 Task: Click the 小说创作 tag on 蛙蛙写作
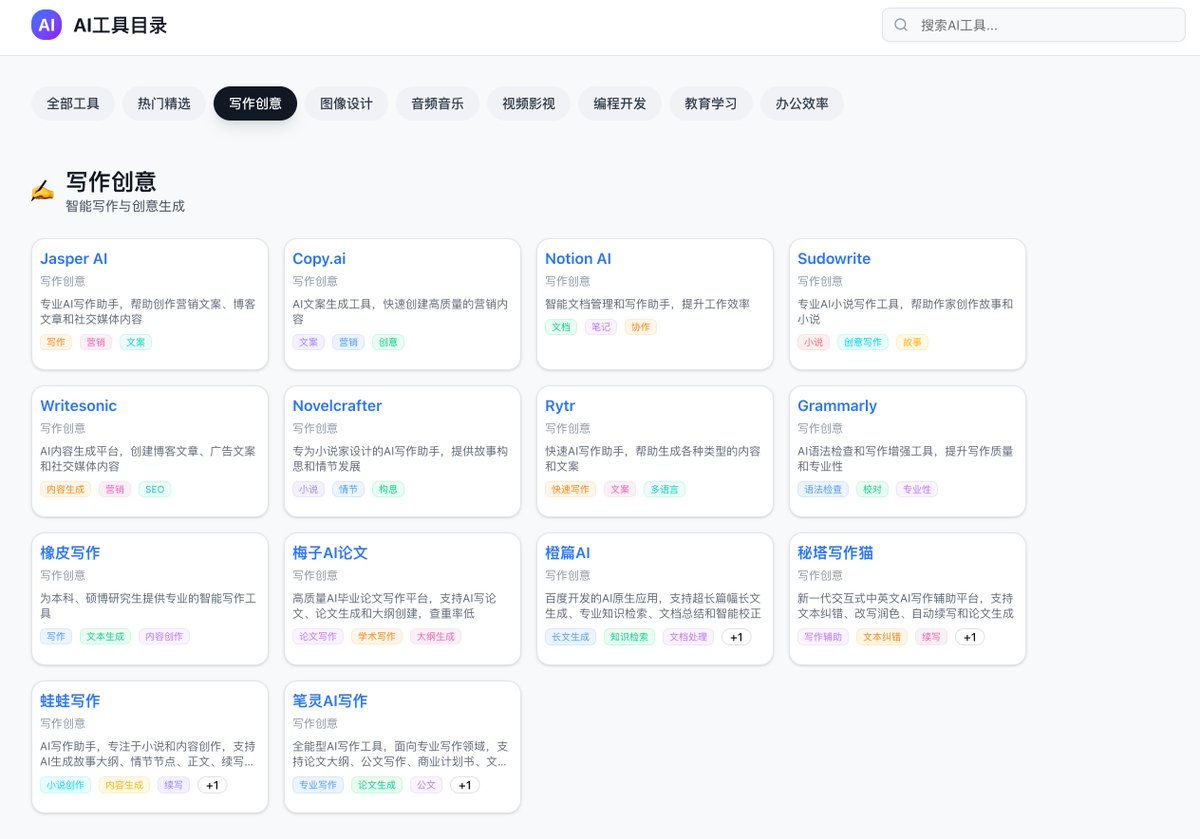pyautogui.click(x=65, y=785)
